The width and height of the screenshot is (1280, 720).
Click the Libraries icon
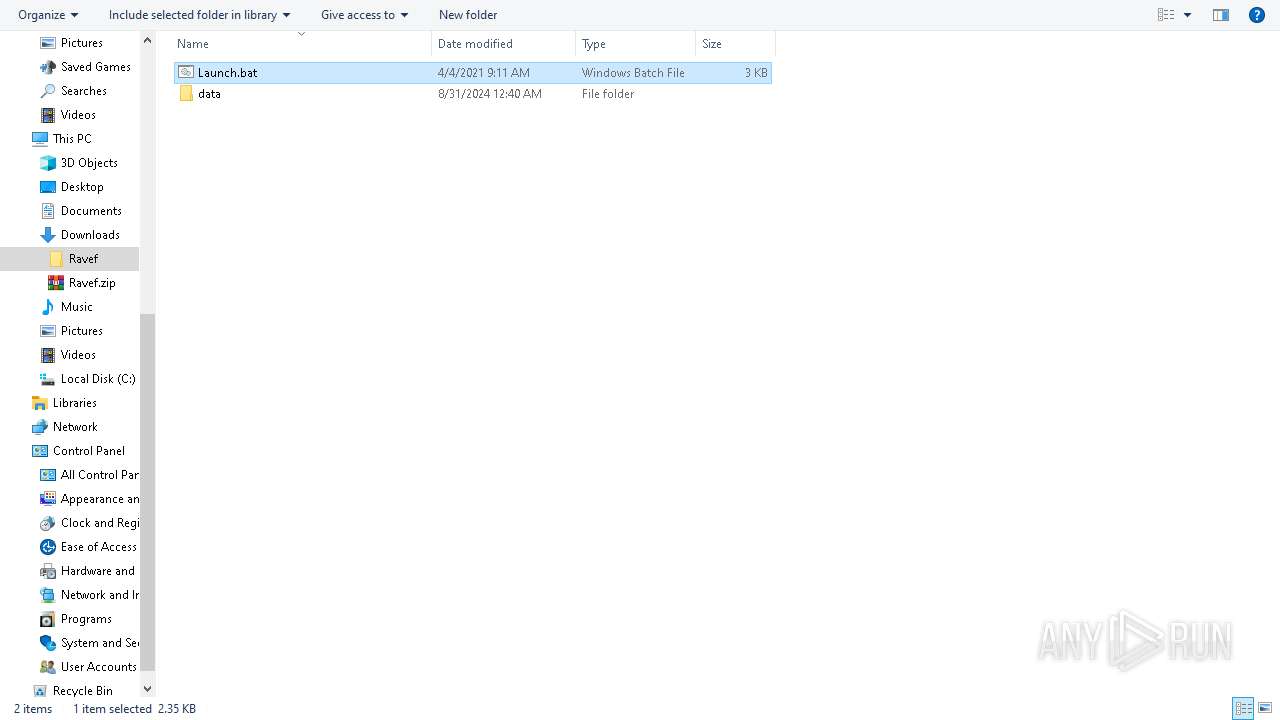point(39,403)
